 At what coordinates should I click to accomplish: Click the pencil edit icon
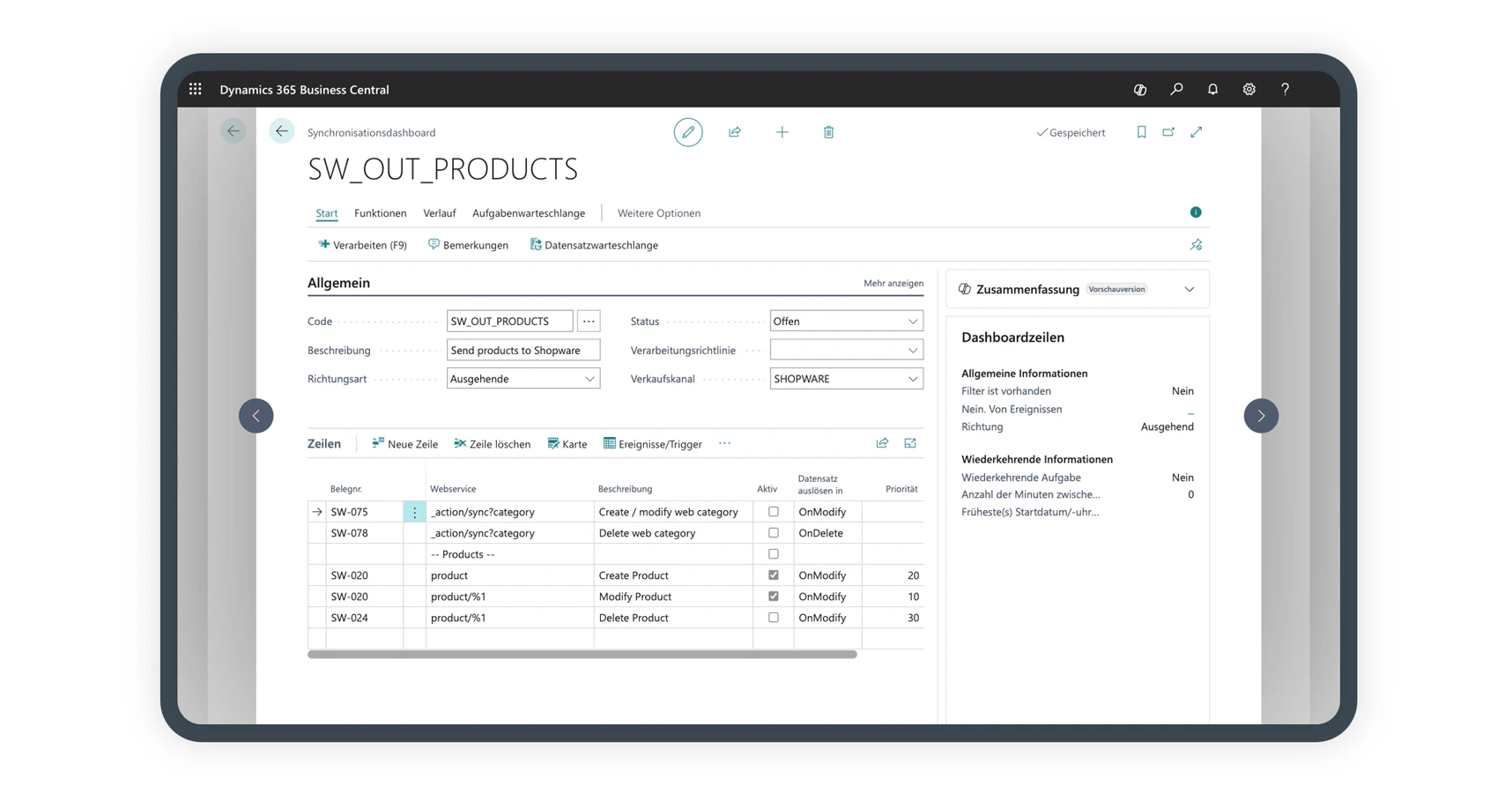(688, 132)
